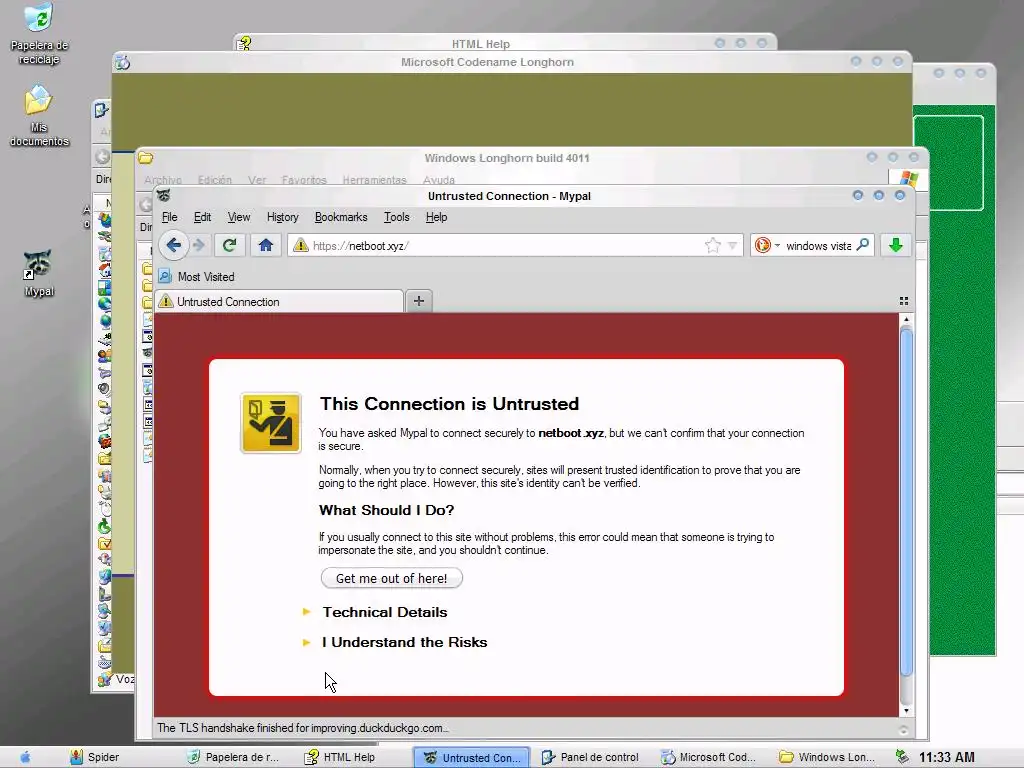Go to the Mypal home page

pos(266,246)
